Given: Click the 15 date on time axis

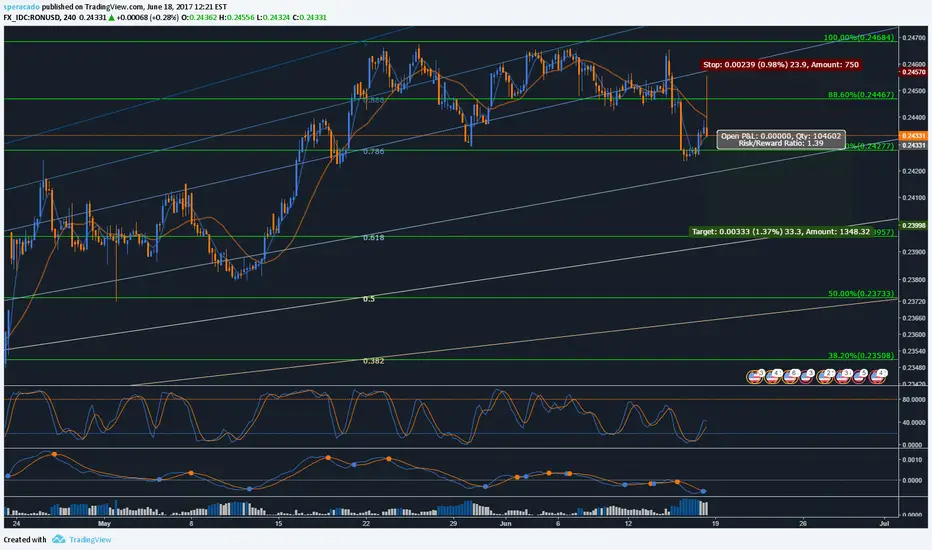Looking at the screenshot, I should pyautogui.click(x=278, y=523).
